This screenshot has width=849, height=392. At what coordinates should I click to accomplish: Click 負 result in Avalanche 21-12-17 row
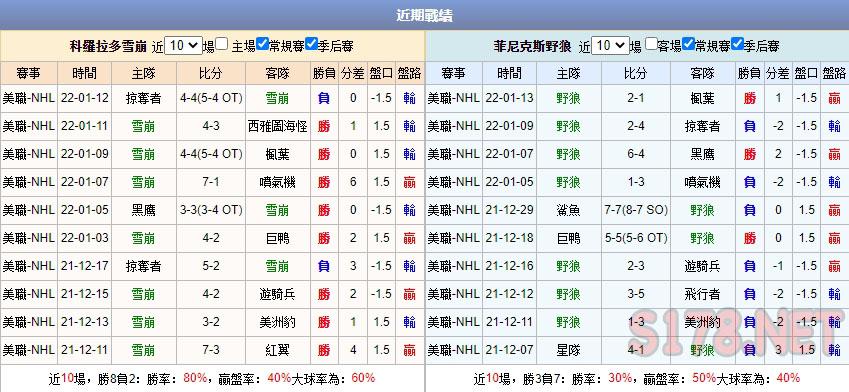tap(324, 266)
